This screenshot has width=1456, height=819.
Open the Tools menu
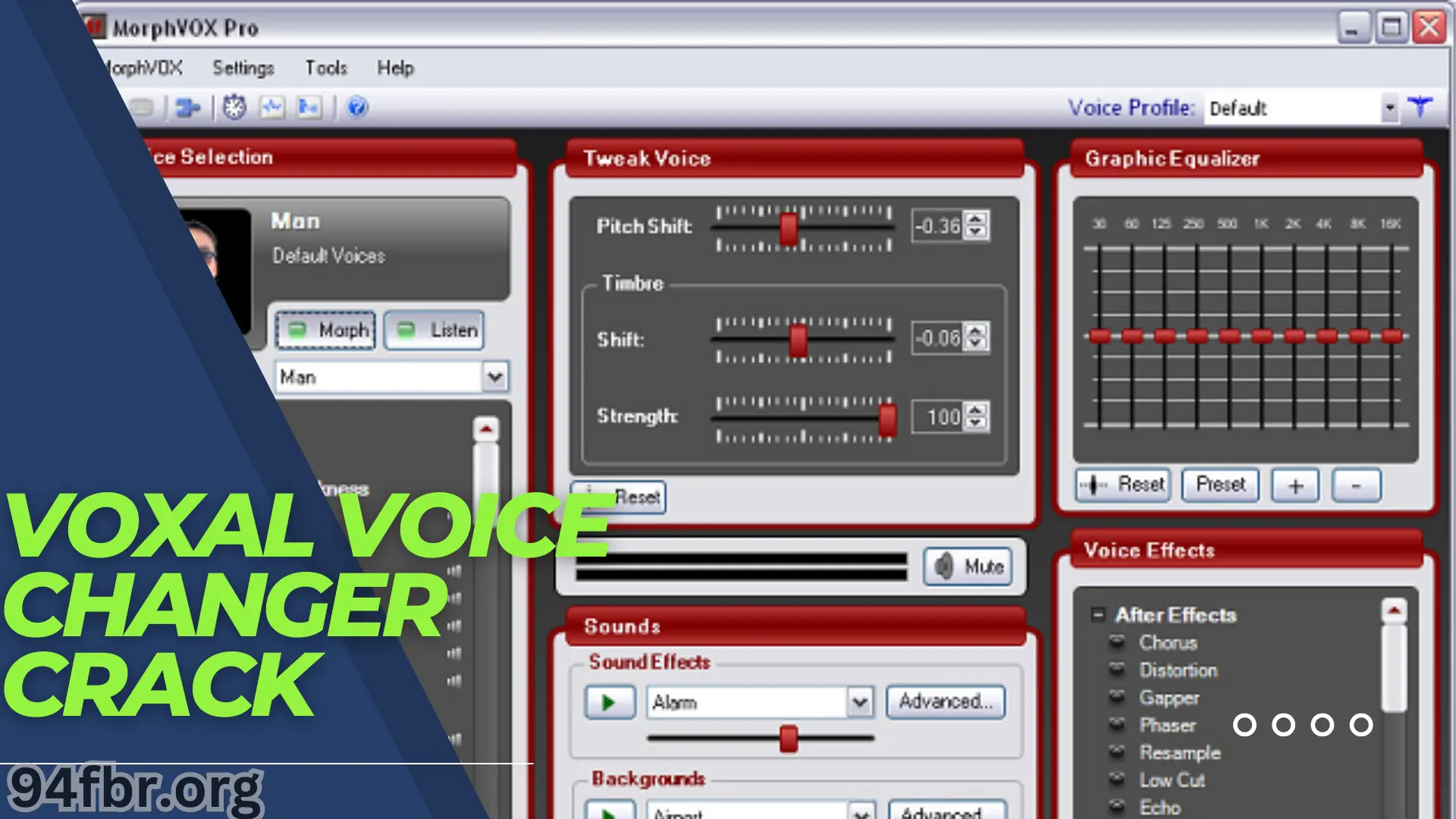pyautogui.click(x=326, y=68)
